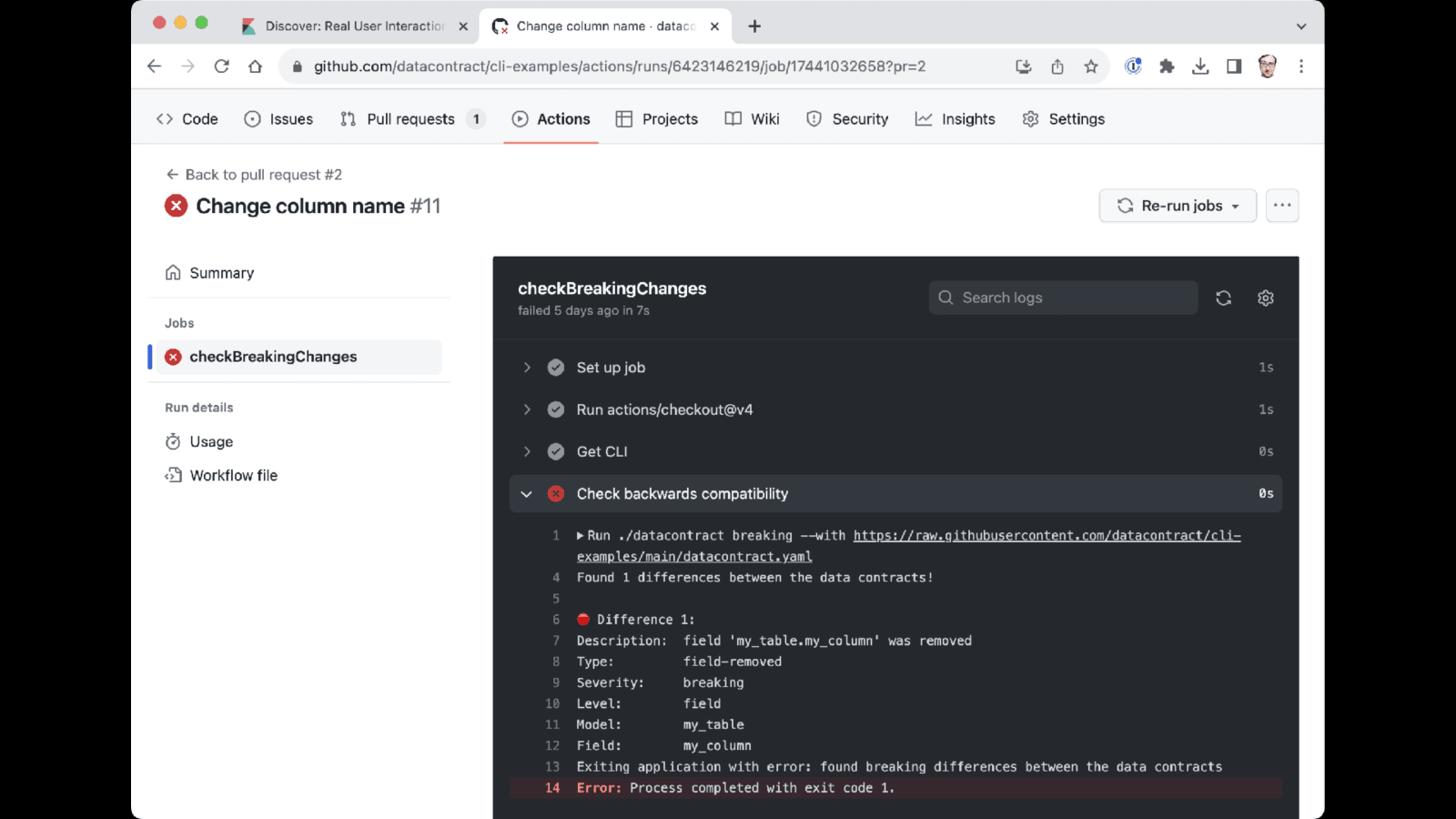The height and width of the screenshot is (819, 1456).
Task: Open log settings gear icon
Action: [1266, 298]
